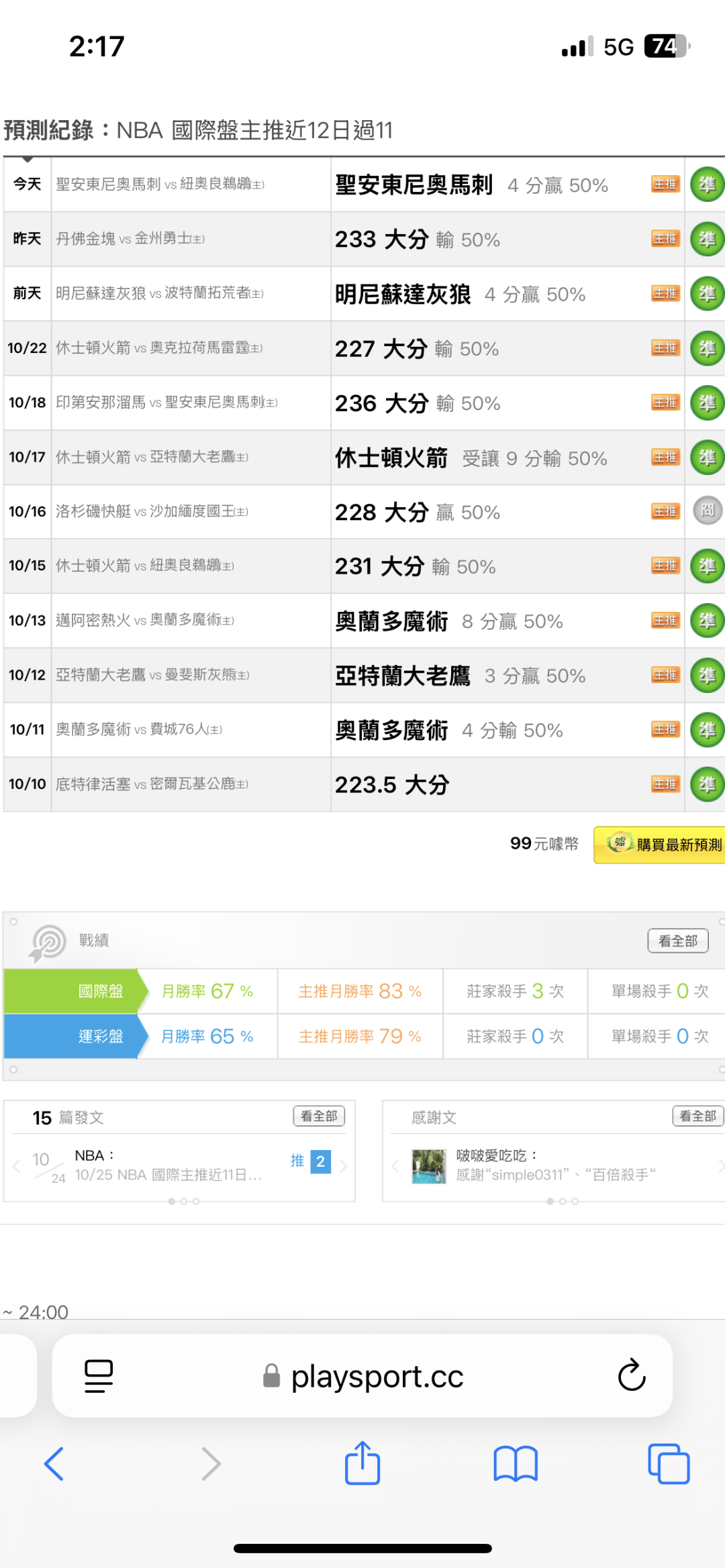Screen dimensions: 725x1568
Task: Click 主推 tag on 10/10 row
Action: click(x=665, y=784)
